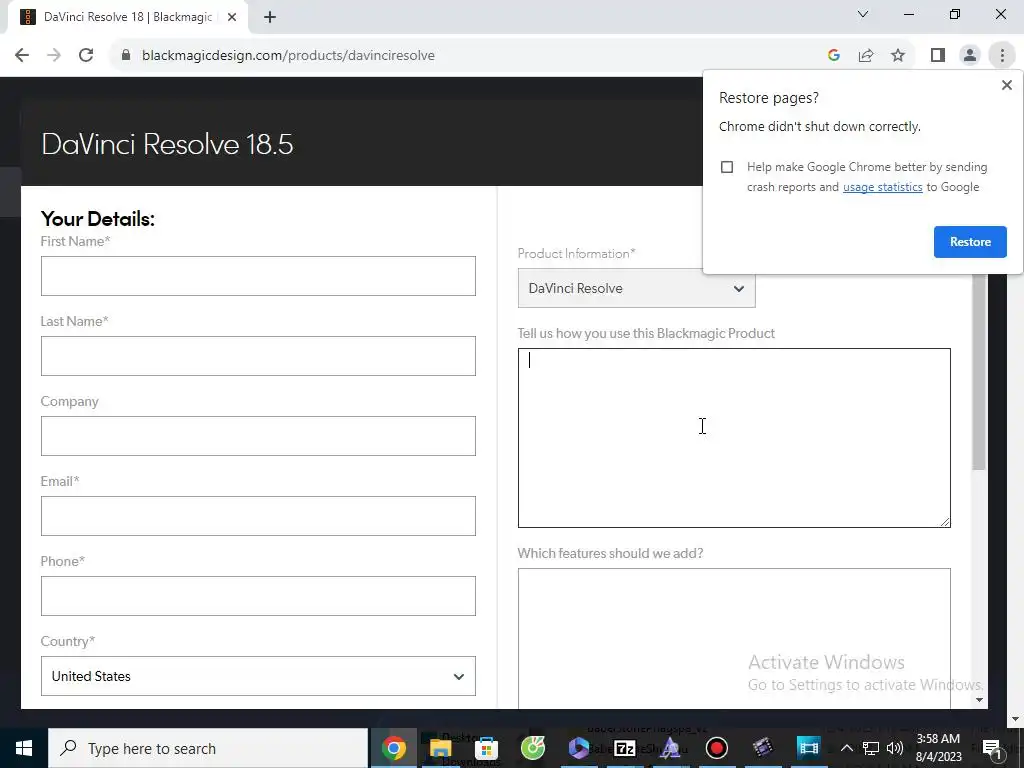The width and height of the screenshot is (1024, 768).
Task: Focus the Email field
Action: 258,516
